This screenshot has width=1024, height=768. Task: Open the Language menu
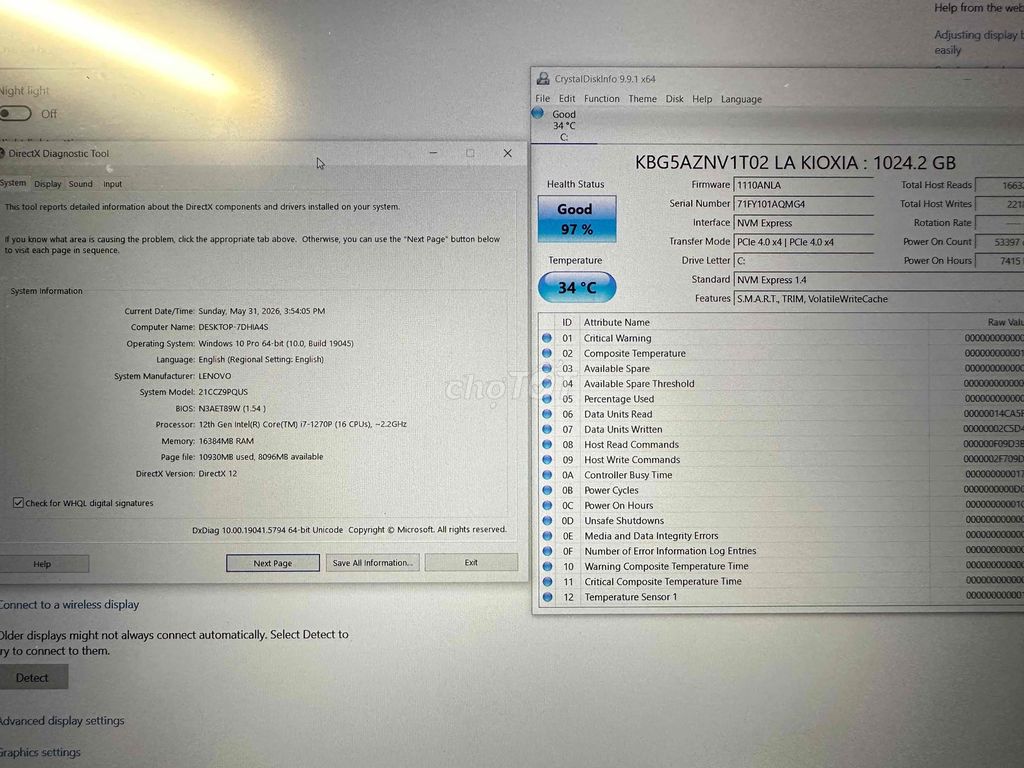click(x=741, y=99)
